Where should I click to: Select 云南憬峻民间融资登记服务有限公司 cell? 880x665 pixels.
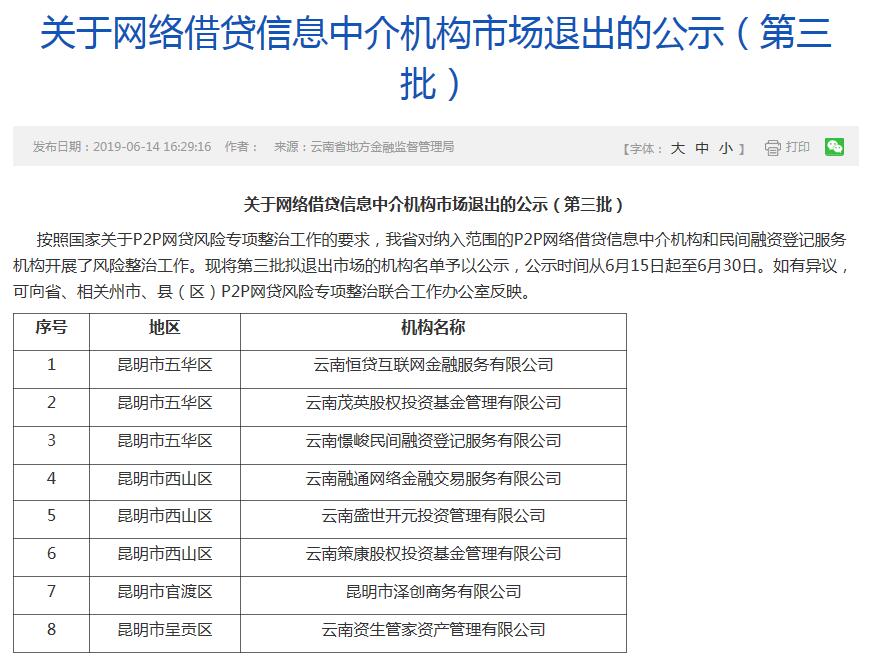[x=433, y=441]
